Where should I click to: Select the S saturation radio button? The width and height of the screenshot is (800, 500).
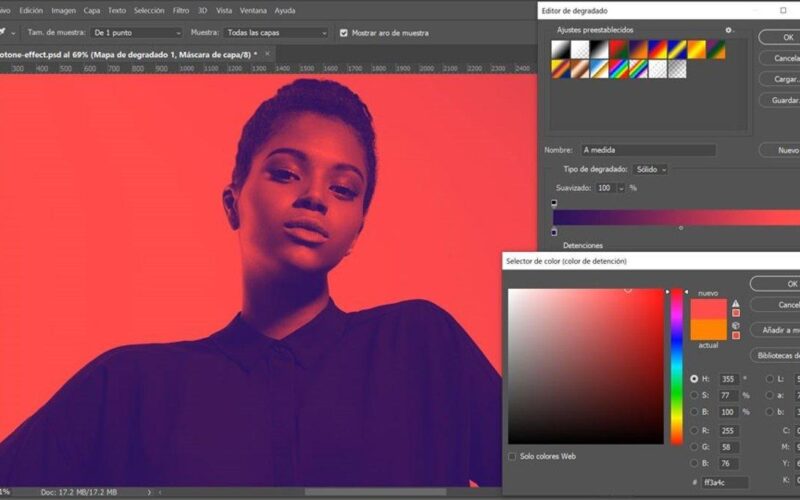[x=695, y=395]
